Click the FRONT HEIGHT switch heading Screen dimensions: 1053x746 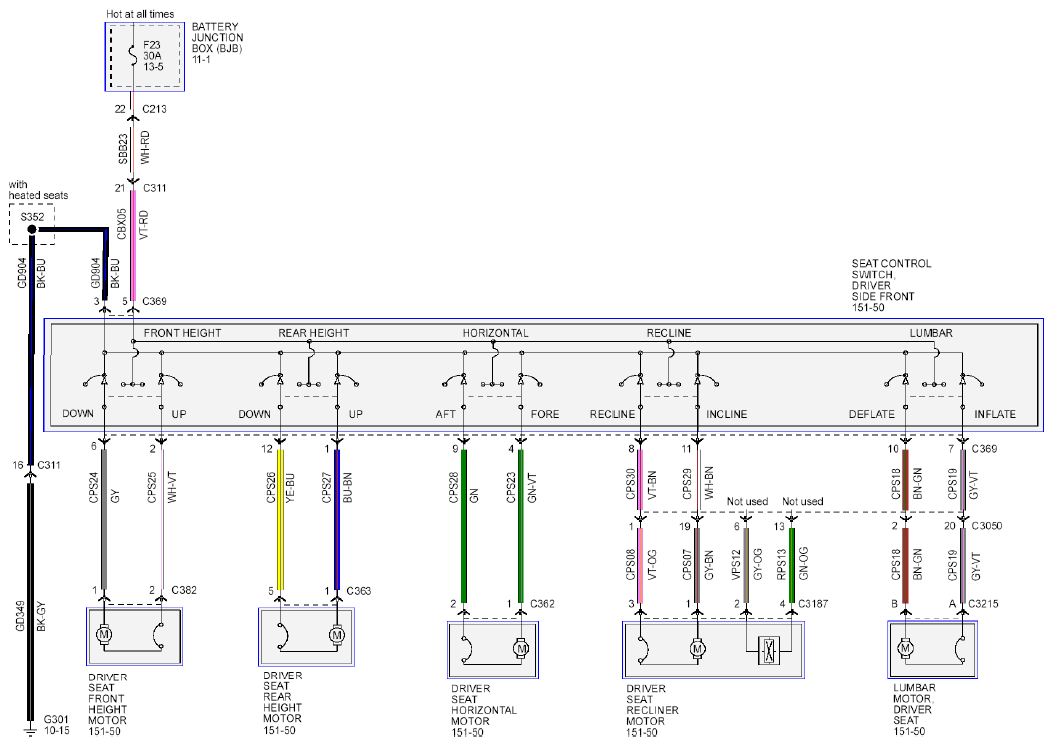point(182,333)
